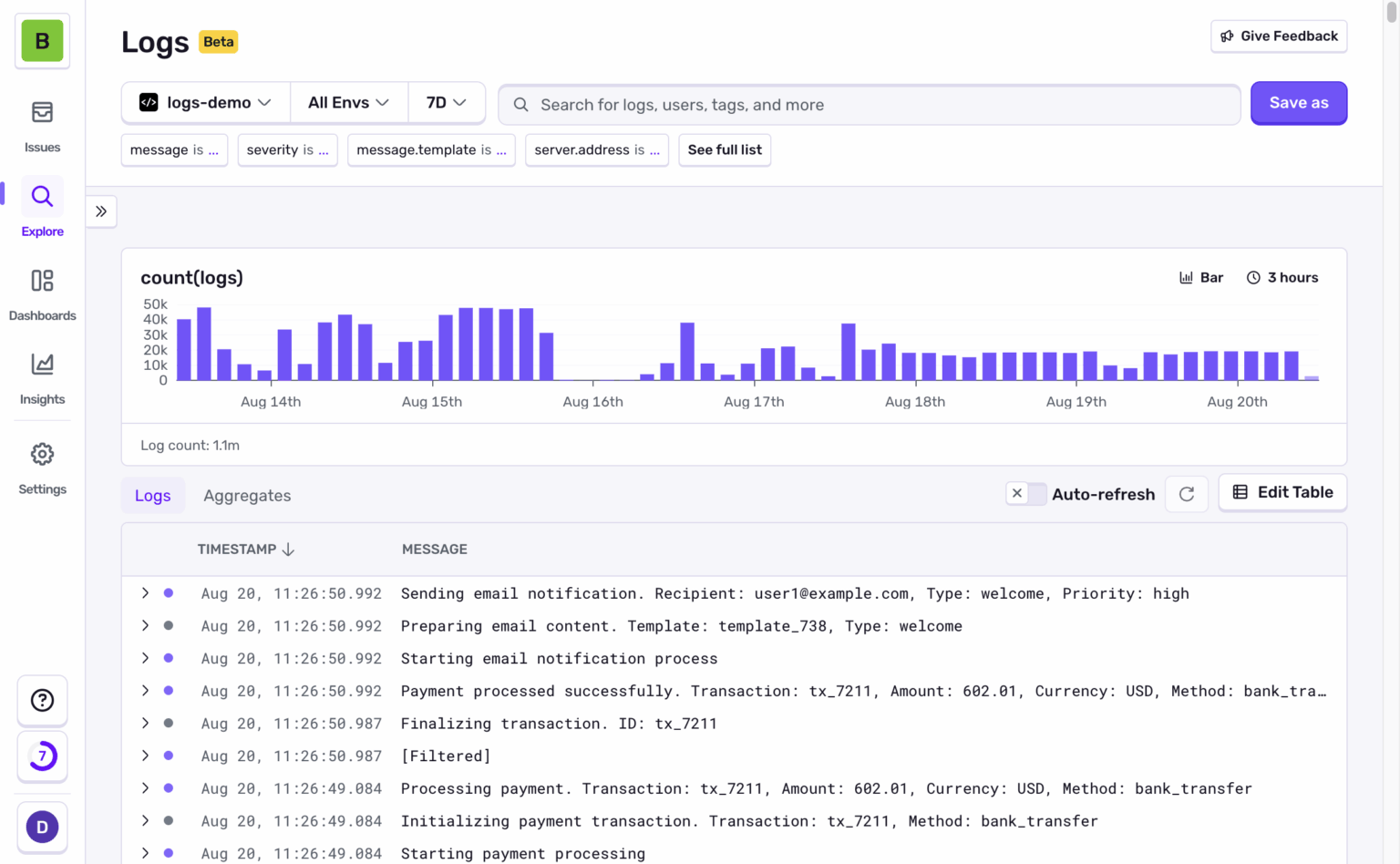Click the D user avatar
This screenshot has width=1400, height=864.
42,827
